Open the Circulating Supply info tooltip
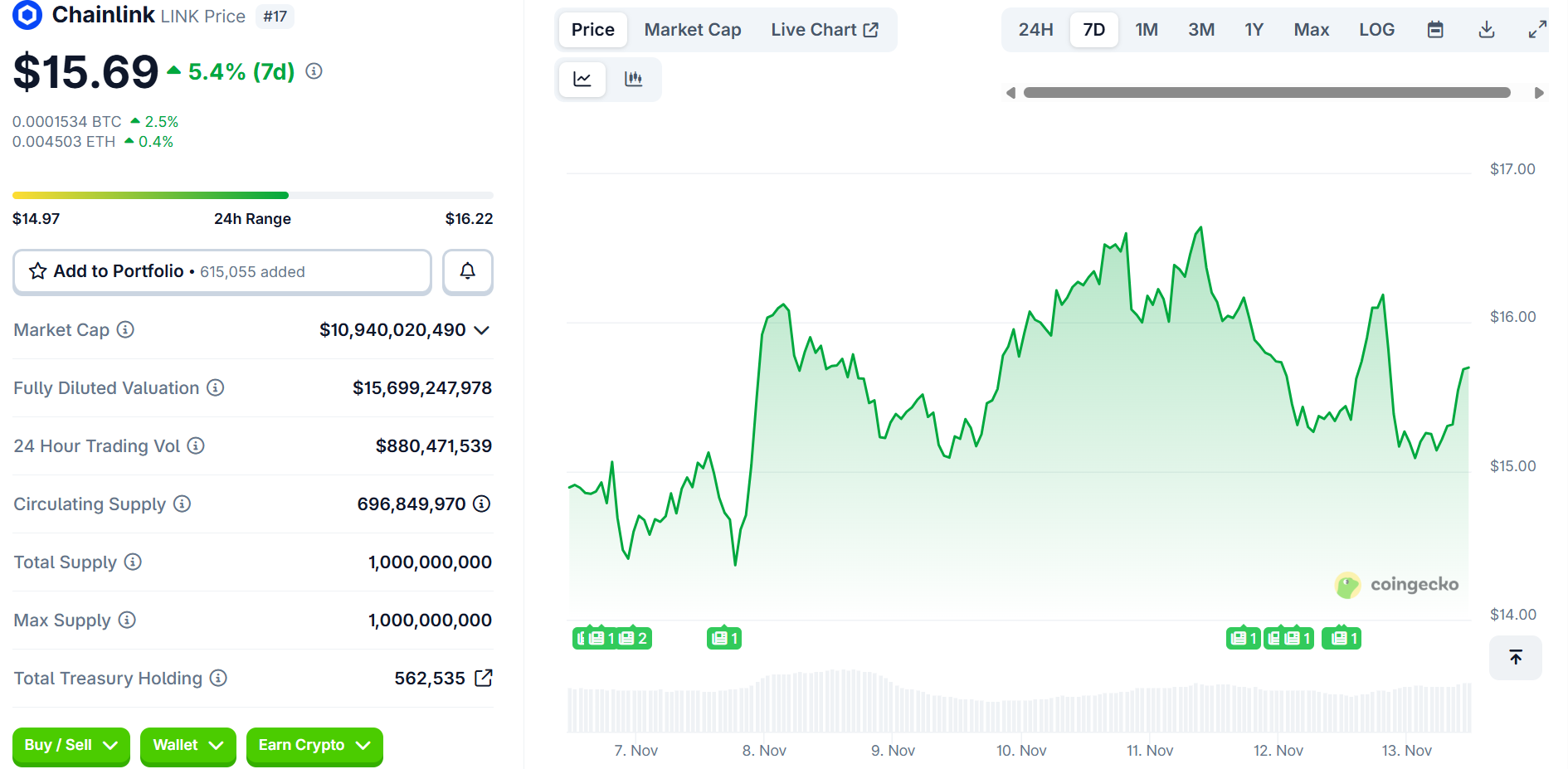The height and width of the screenshot is (769, 1568). click(x=183, y=504)
